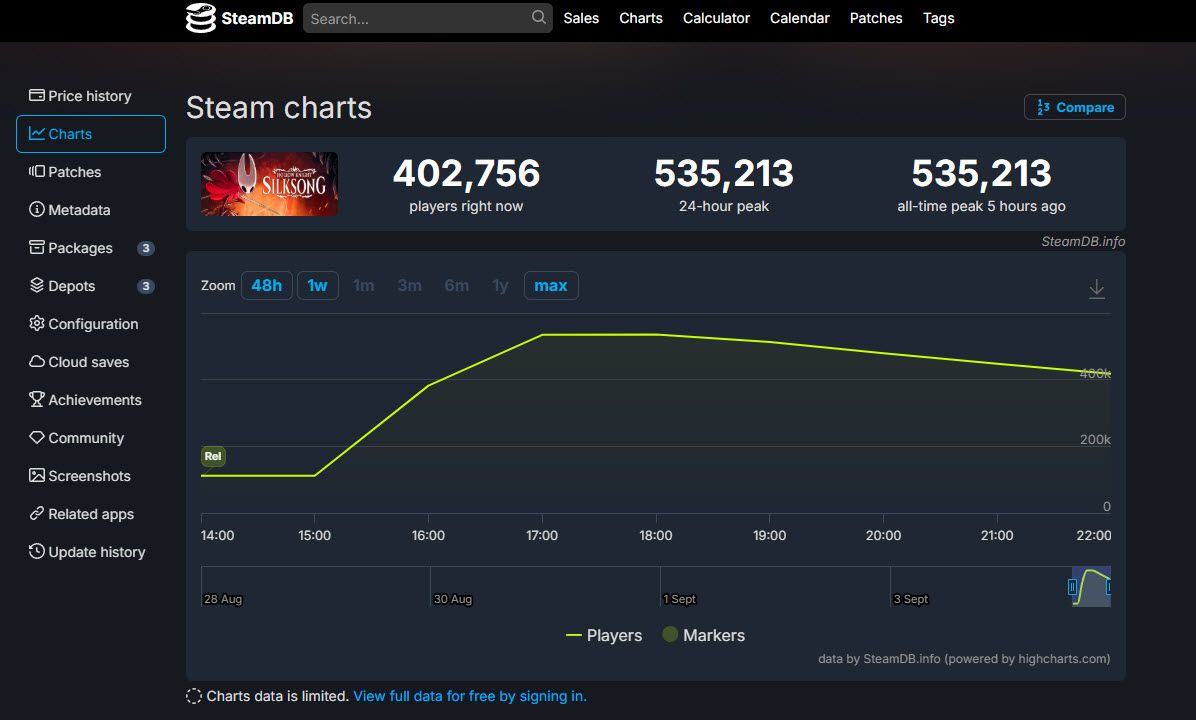Click the Compare ranking icon
Screen dimensions: 1196x720
pos(1043,108)
